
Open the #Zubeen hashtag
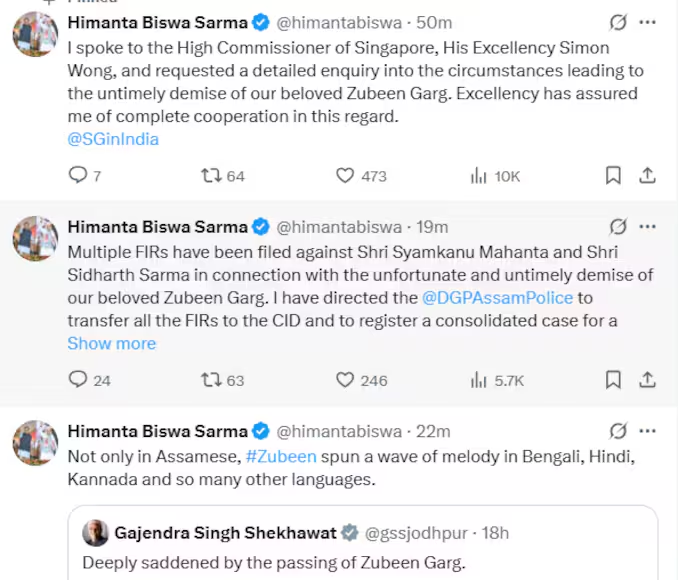click(281, 456)
